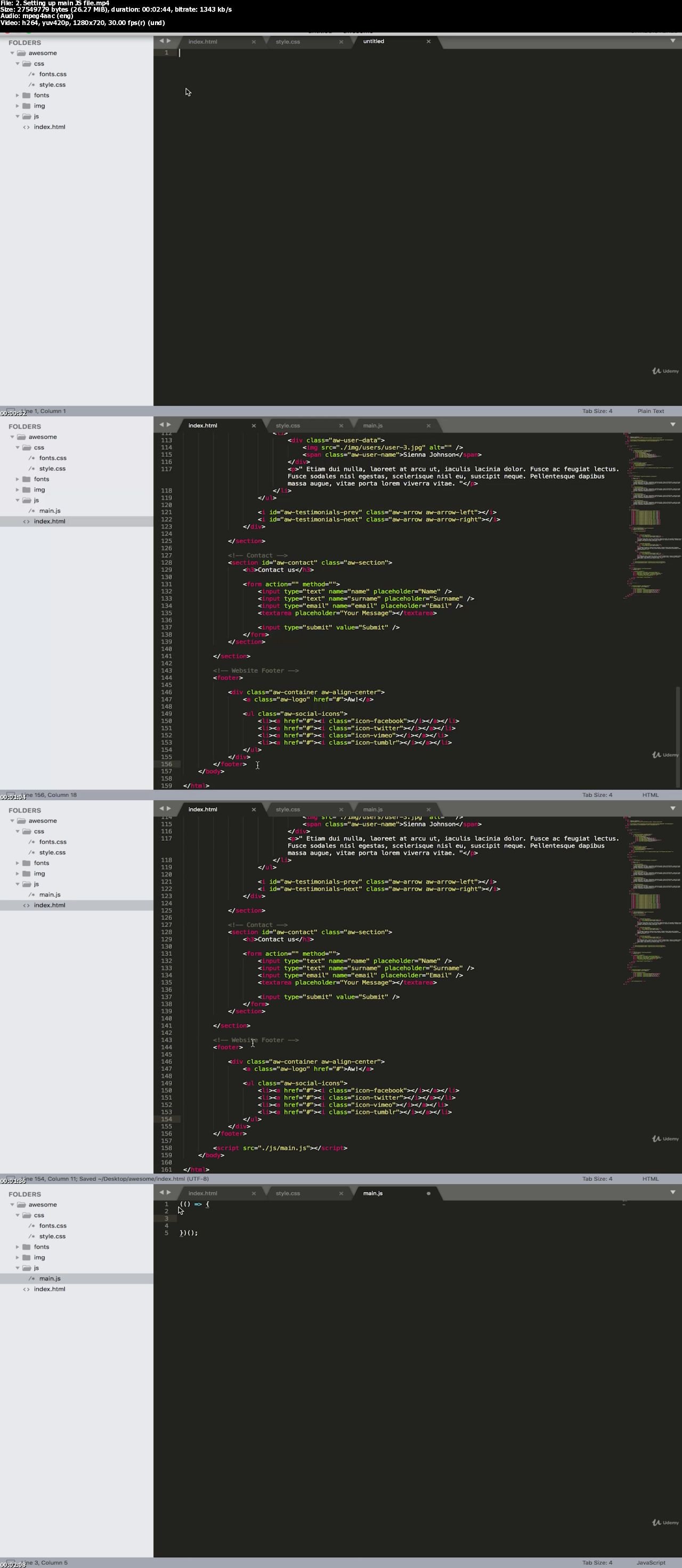This screenshot has width=682, height=1568.
Task: Click Tab Size: 4 in the 00:01:36 status bar
Action: coord(597,1179)
